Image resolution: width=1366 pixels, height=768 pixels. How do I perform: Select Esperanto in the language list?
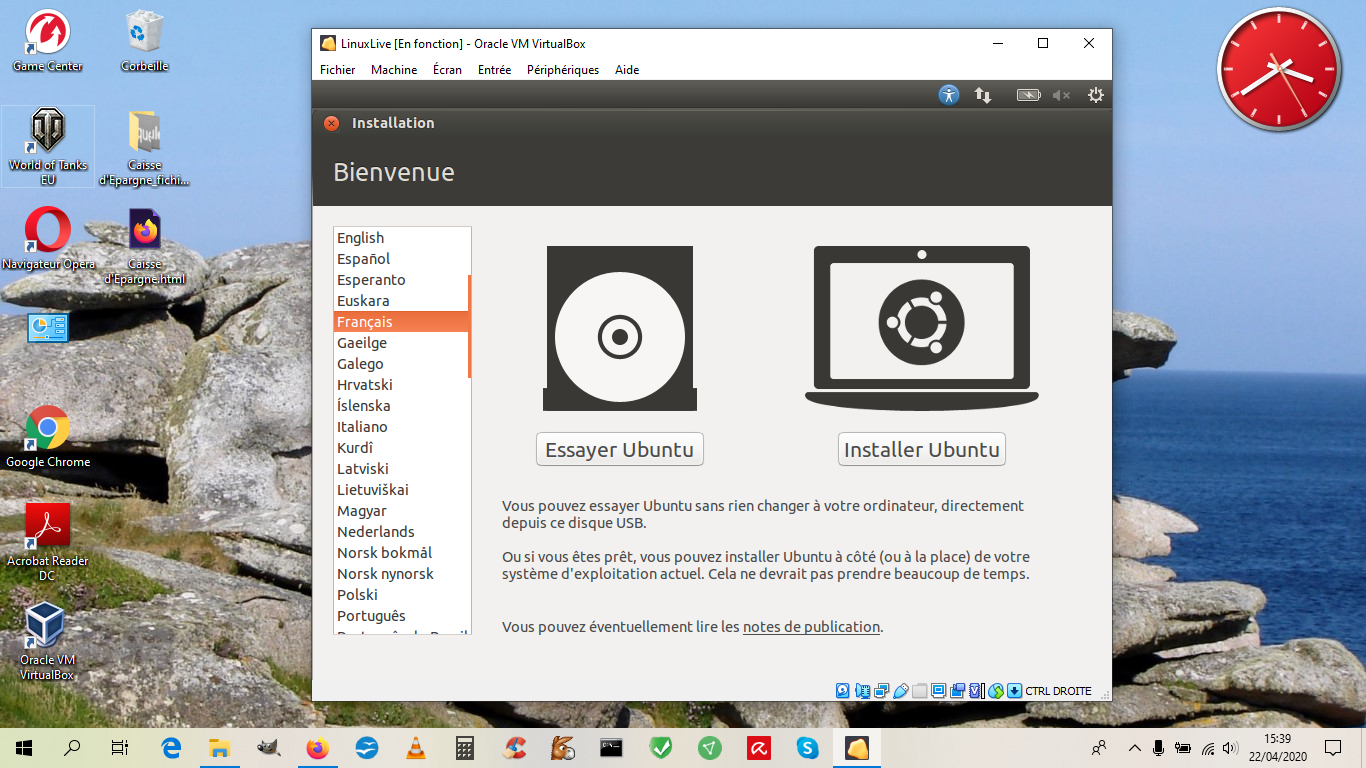tap(401, 280)
